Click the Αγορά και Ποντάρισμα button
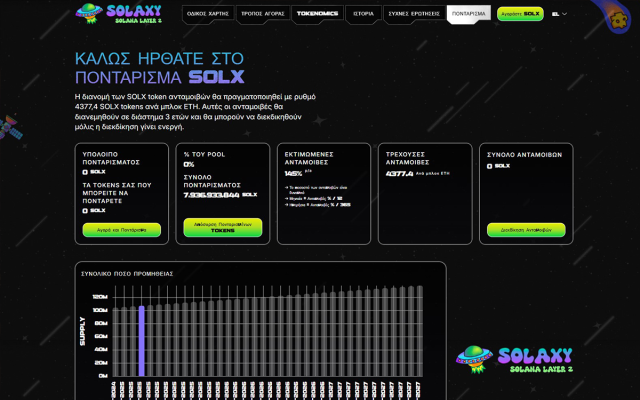640x400 pixels. 121,229
